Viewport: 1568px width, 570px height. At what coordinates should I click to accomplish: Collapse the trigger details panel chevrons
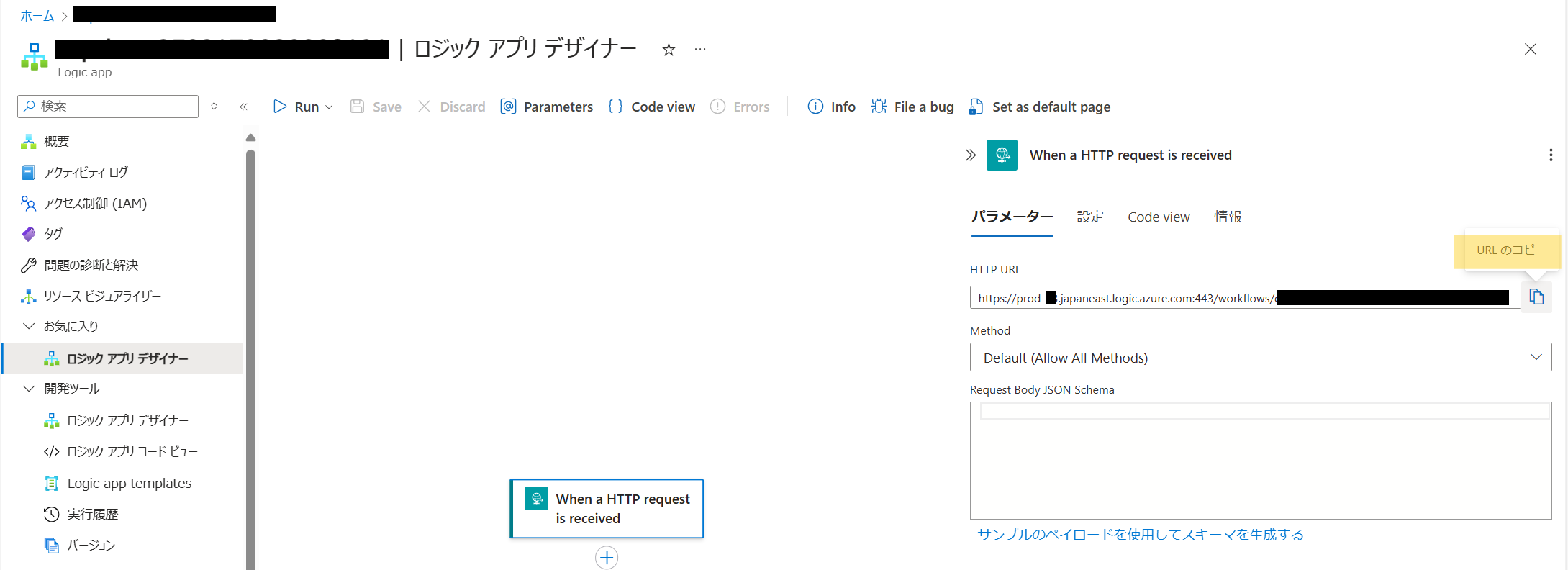click(x=971, y=155)
